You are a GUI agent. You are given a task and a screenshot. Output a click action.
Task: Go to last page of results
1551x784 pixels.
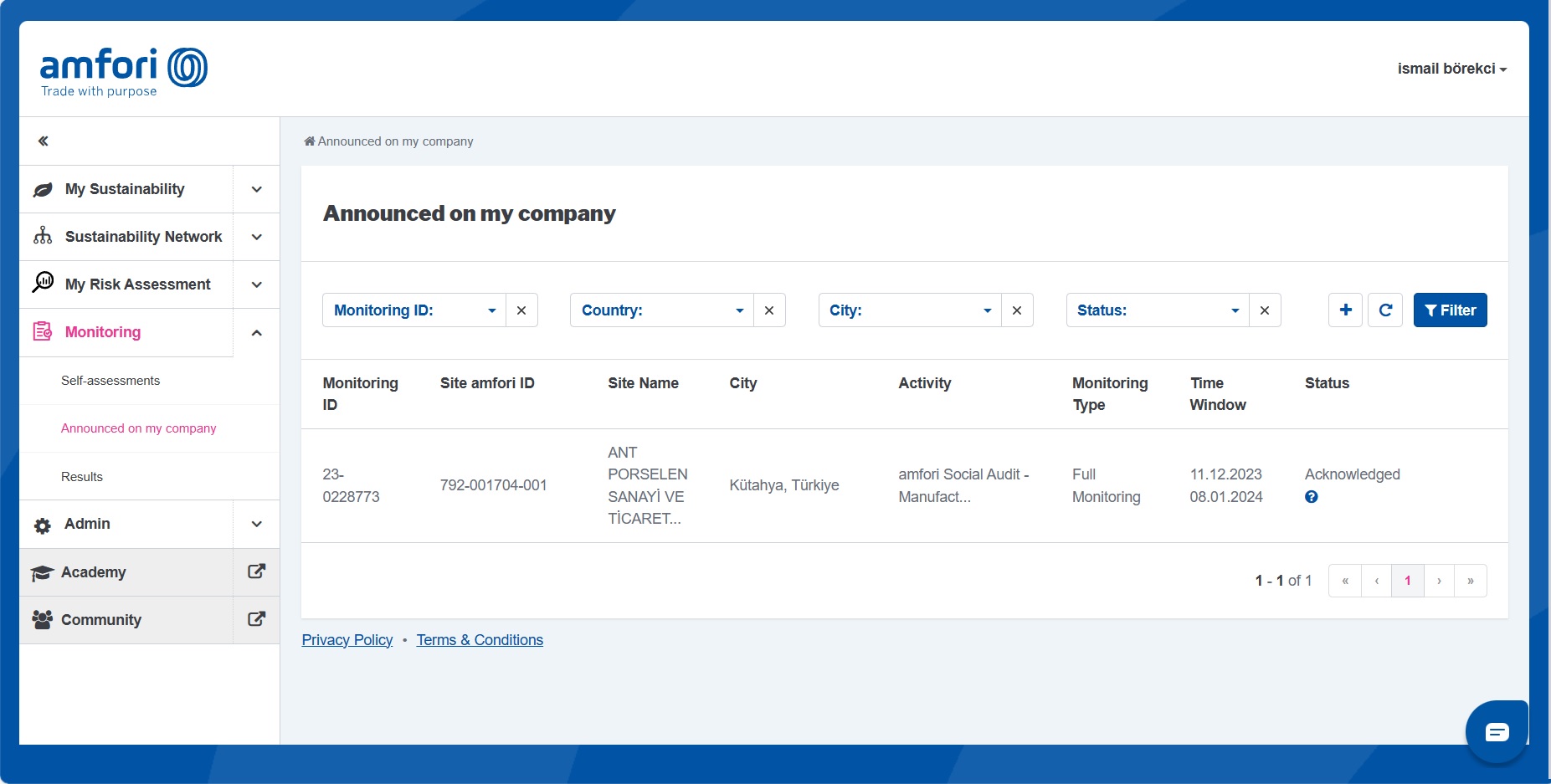tap(1471, 581)
